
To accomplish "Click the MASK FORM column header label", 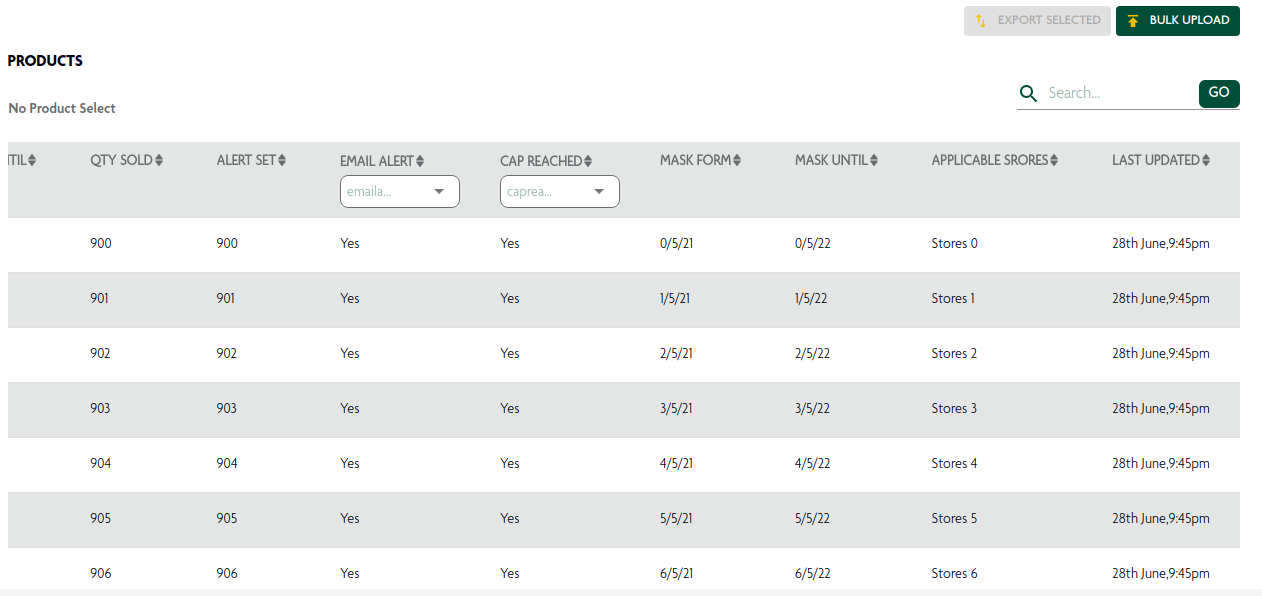I will (x=696, y=160).
